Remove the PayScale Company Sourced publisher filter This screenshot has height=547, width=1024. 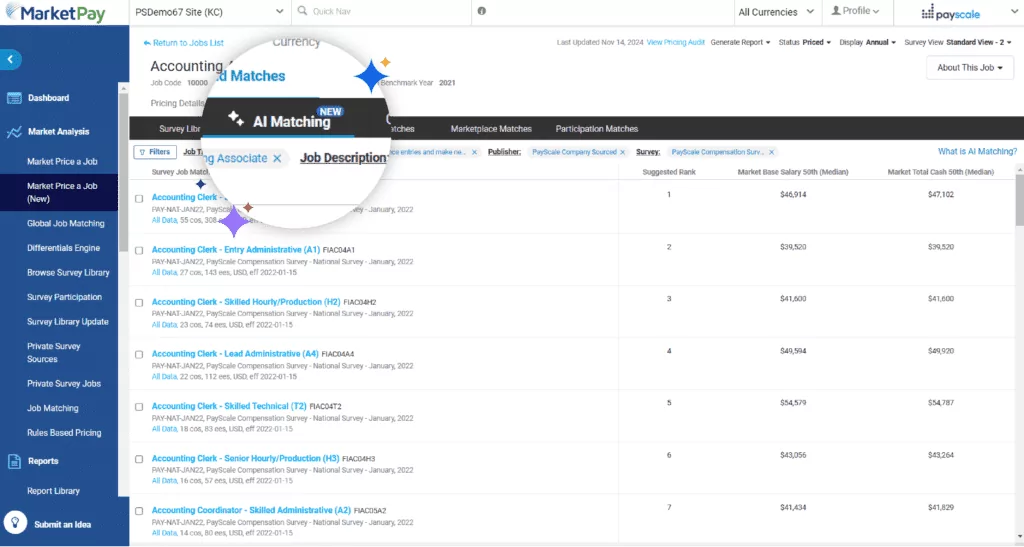[x=622, y=152]
